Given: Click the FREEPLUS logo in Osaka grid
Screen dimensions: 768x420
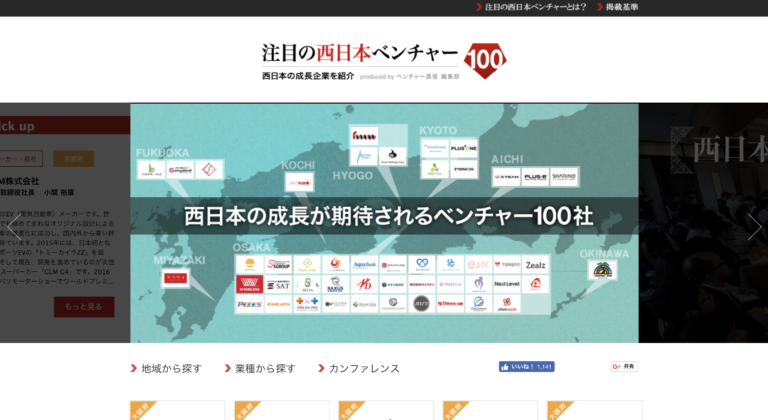Looking at the screenshot, I should 450,284.
